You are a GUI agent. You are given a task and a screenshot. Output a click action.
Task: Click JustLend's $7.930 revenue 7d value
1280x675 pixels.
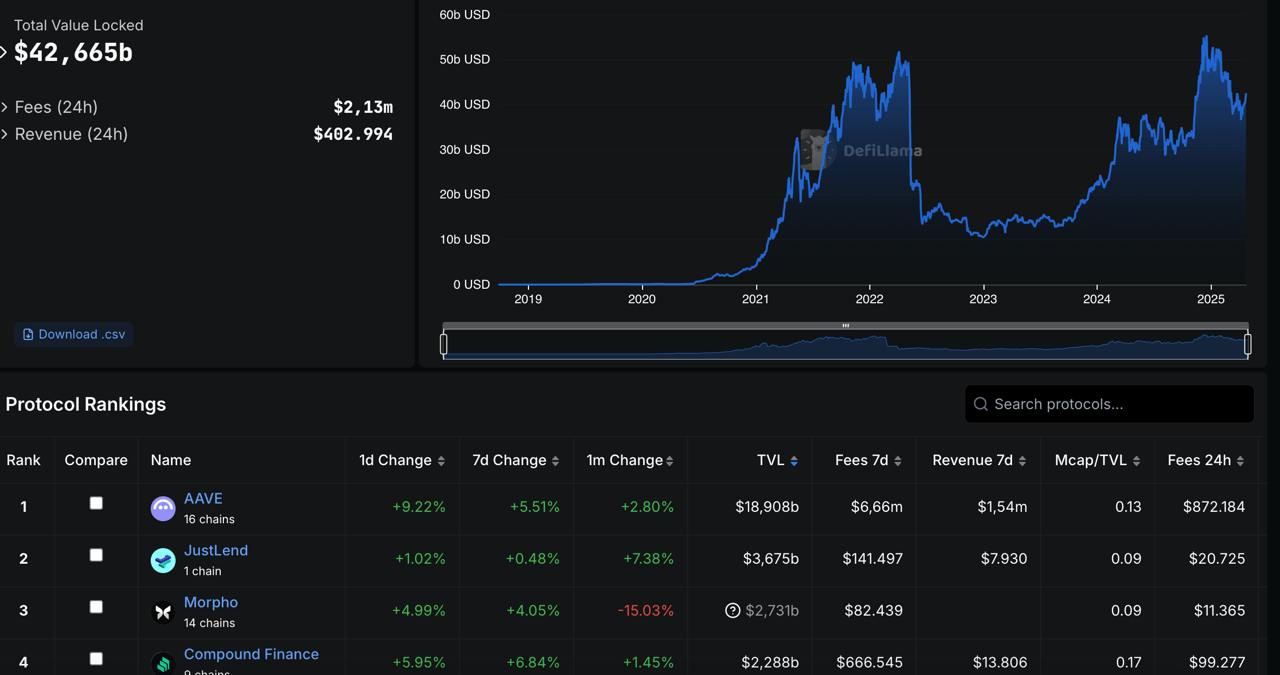tap(1003, 559)
